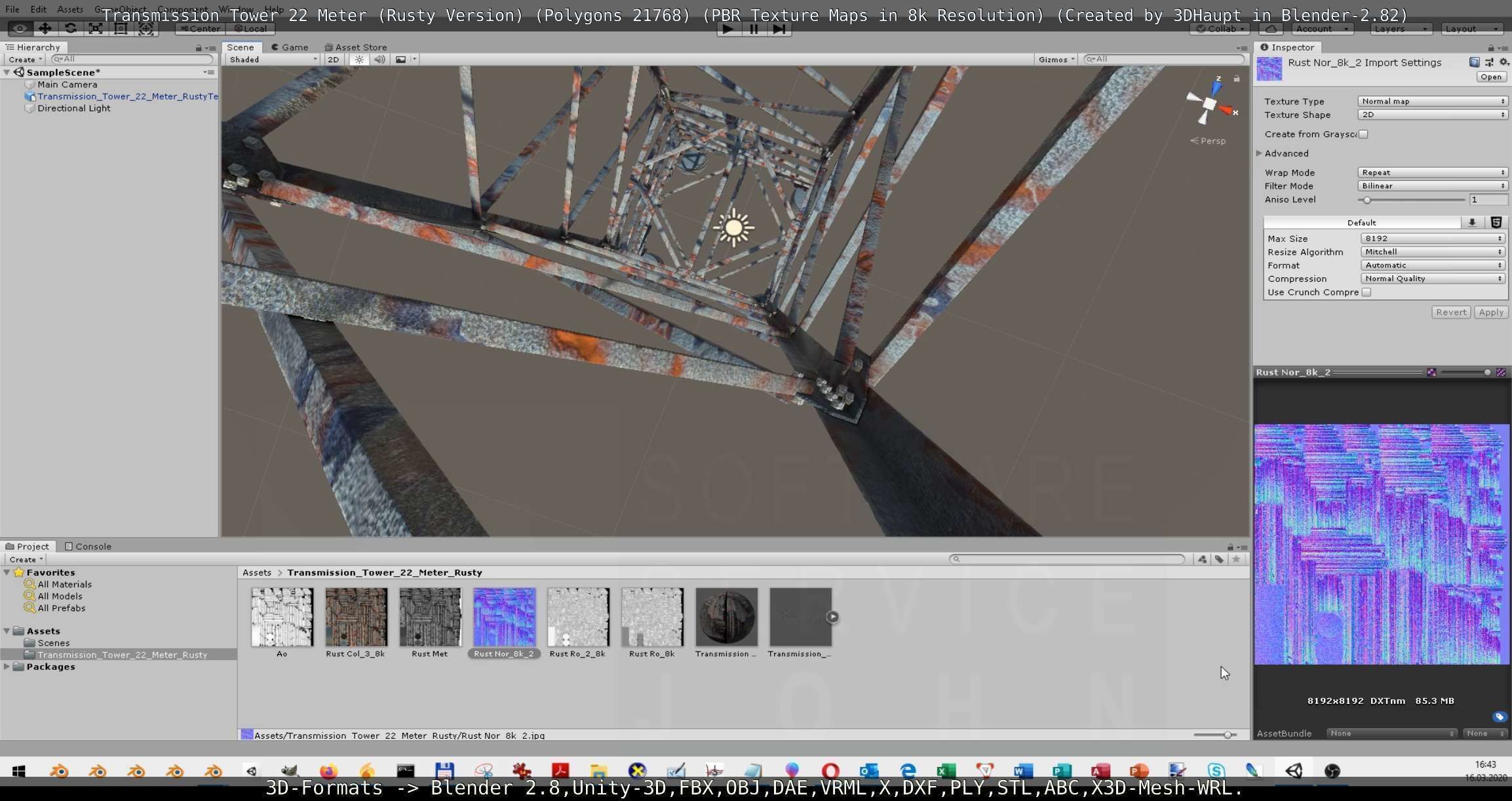Select the Move tool in toolbar
Image resolution: width=1512 pixels, height=801 pixels.
click(x=45, y=29)
